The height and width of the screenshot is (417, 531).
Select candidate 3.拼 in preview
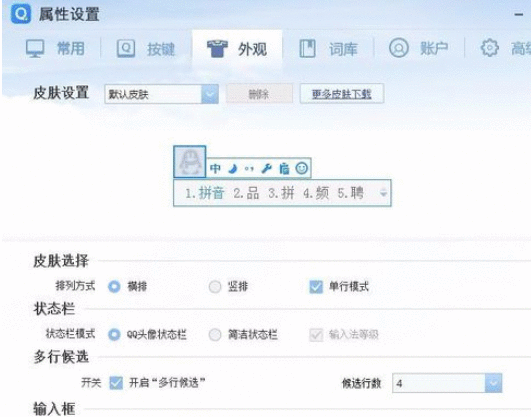point(281,193)
